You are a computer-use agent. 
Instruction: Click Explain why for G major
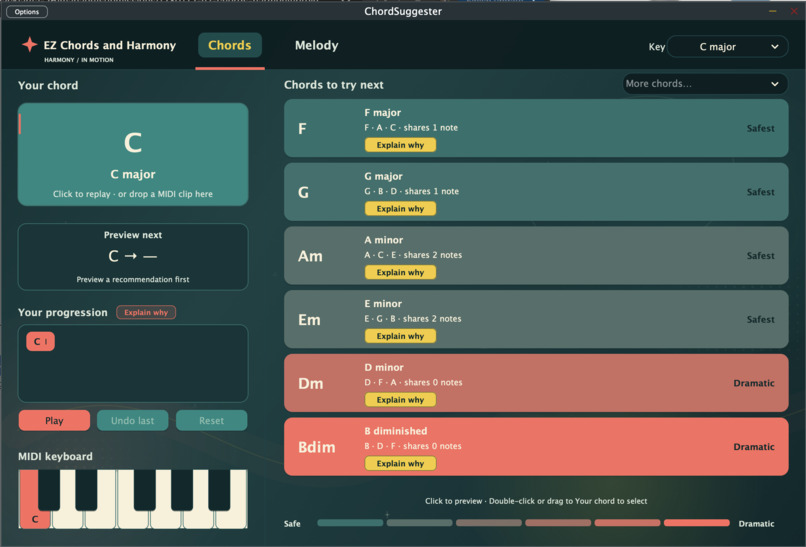coord(400,209)
